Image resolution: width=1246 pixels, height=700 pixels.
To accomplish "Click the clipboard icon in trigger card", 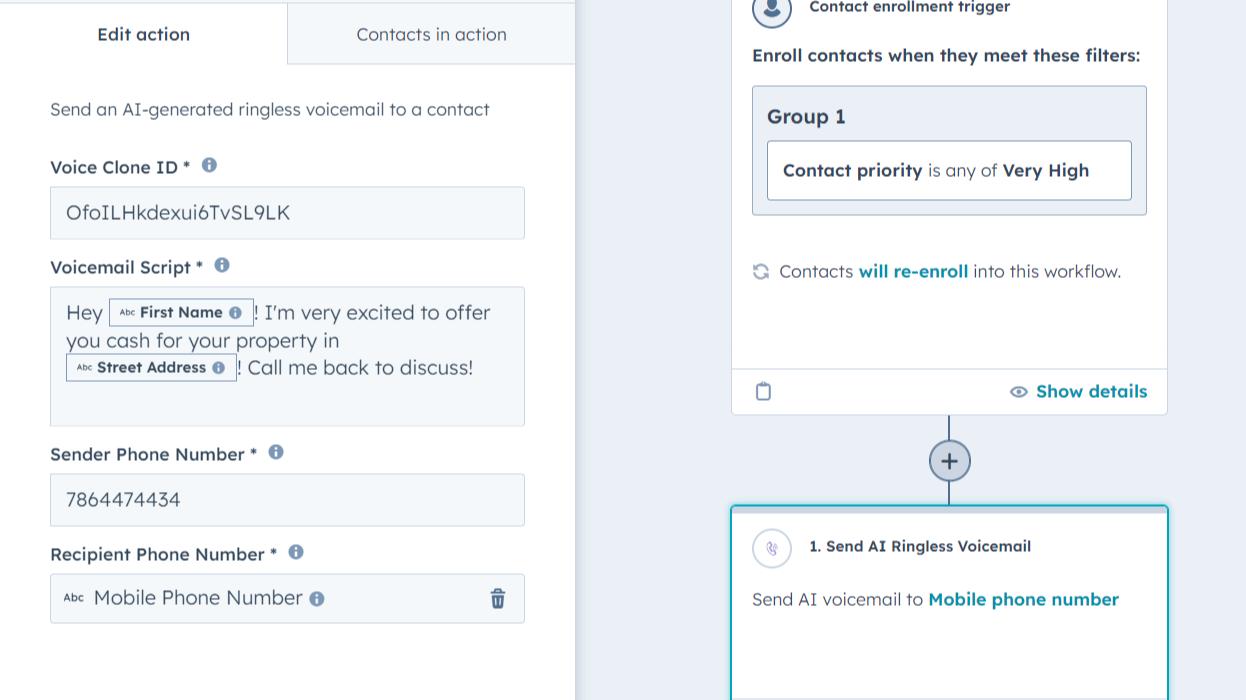I will (763, 392).
